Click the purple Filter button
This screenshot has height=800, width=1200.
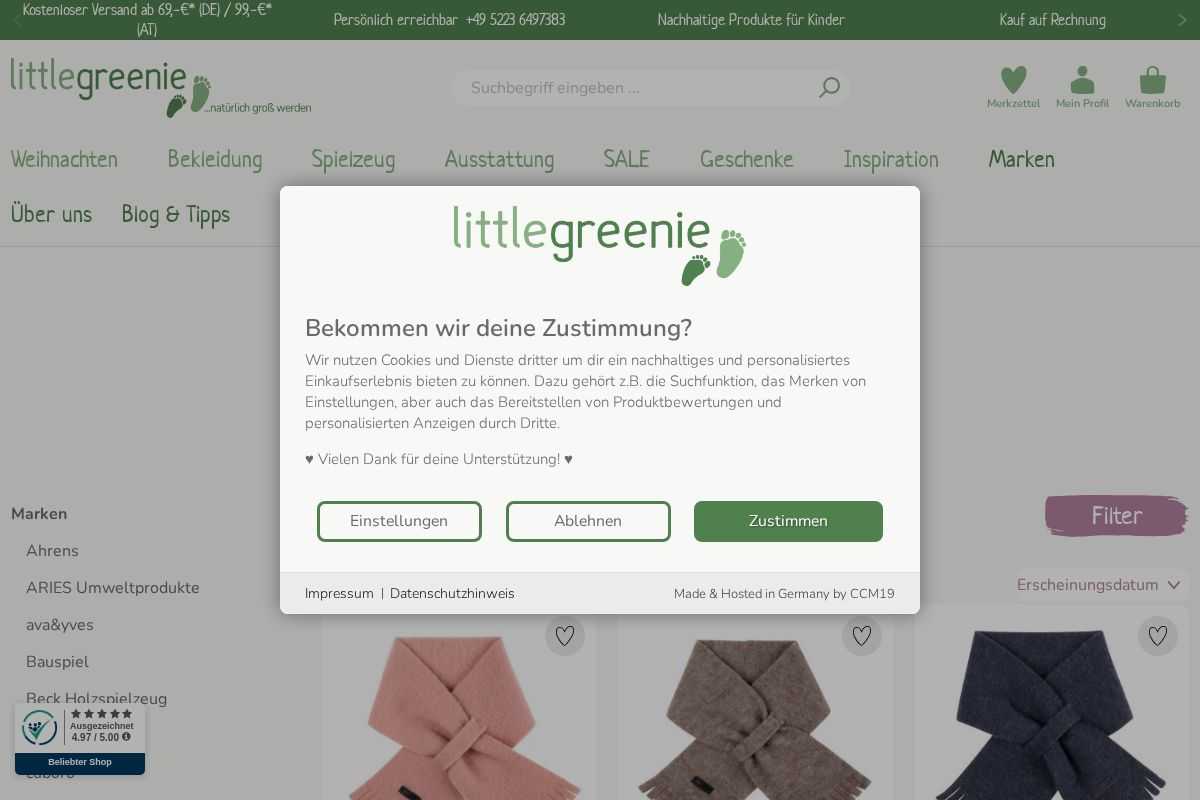(1116, 516)
